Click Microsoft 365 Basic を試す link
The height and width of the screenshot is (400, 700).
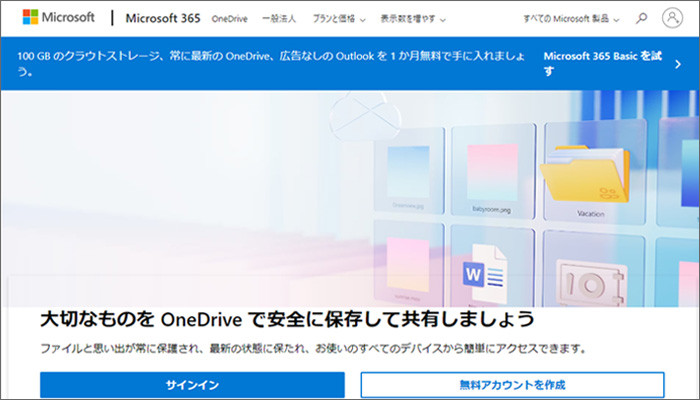point(603,63)
